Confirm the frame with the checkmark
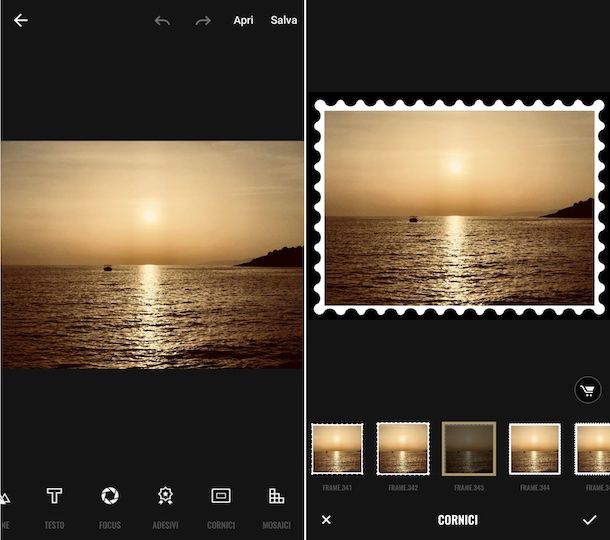Viewport: 610px width, 540px height. (589, 519)
